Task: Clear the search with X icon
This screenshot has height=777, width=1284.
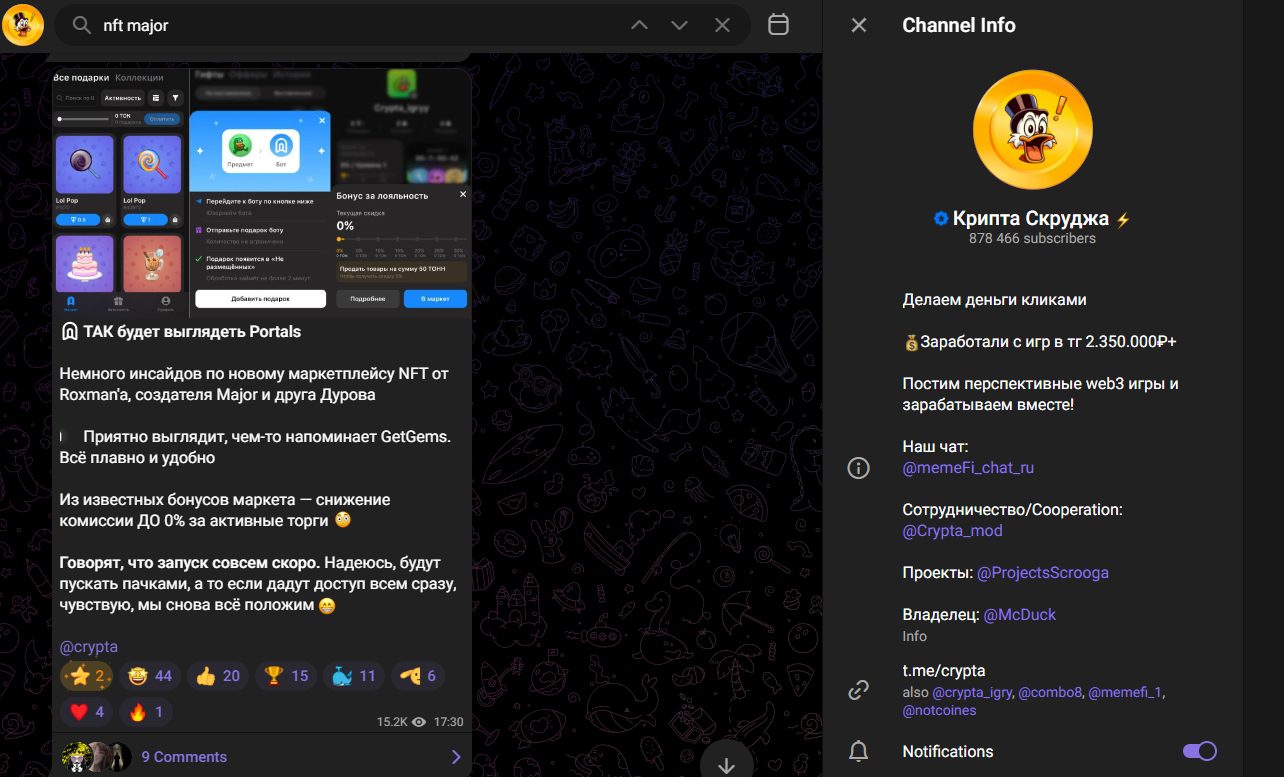Action: [722, 25]
